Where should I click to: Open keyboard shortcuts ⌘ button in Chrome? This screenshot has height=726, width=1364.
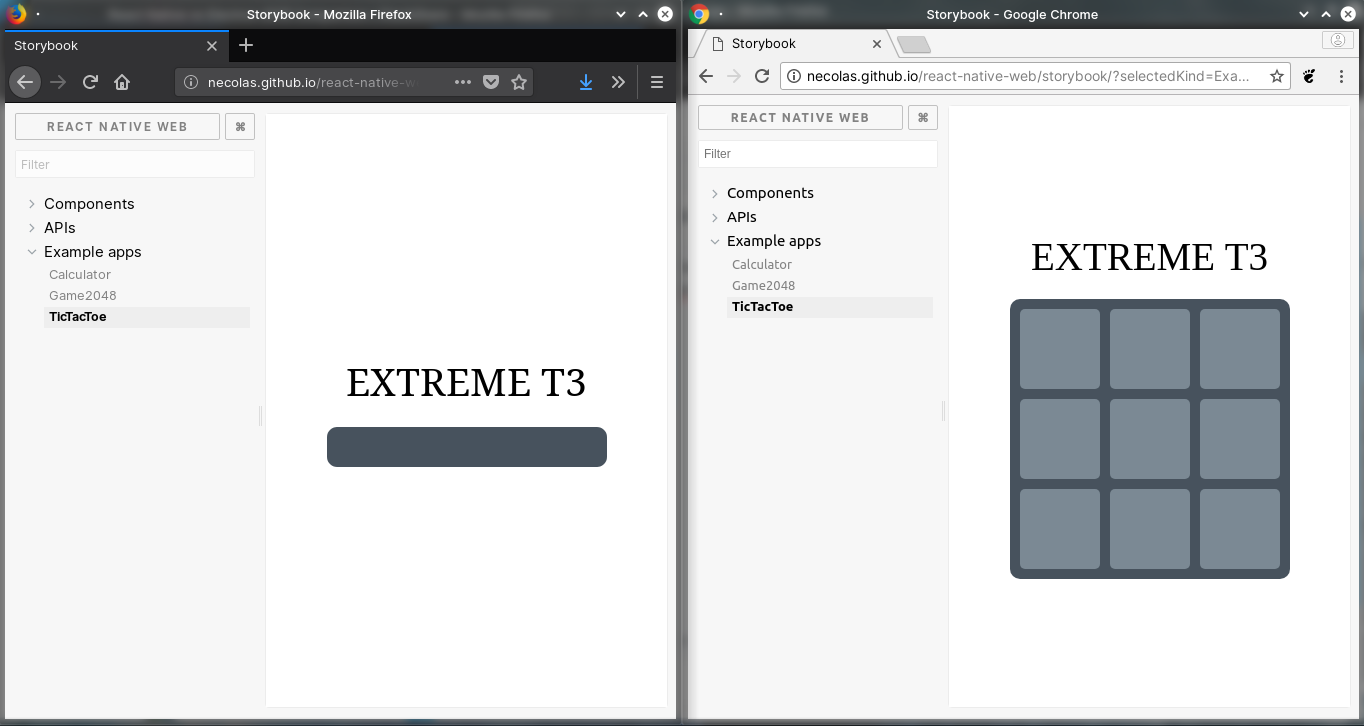pos(923,118)
